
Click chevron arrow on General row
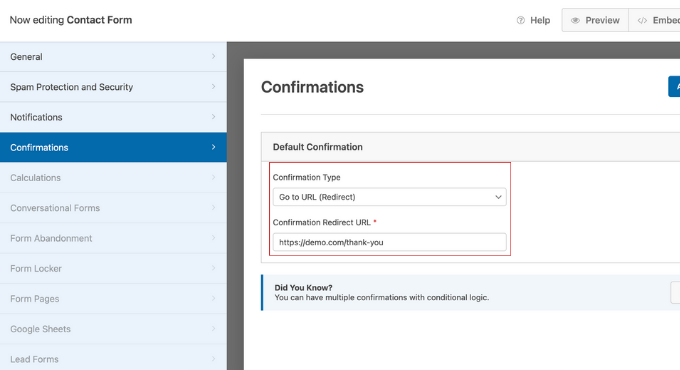click(213, 56)
